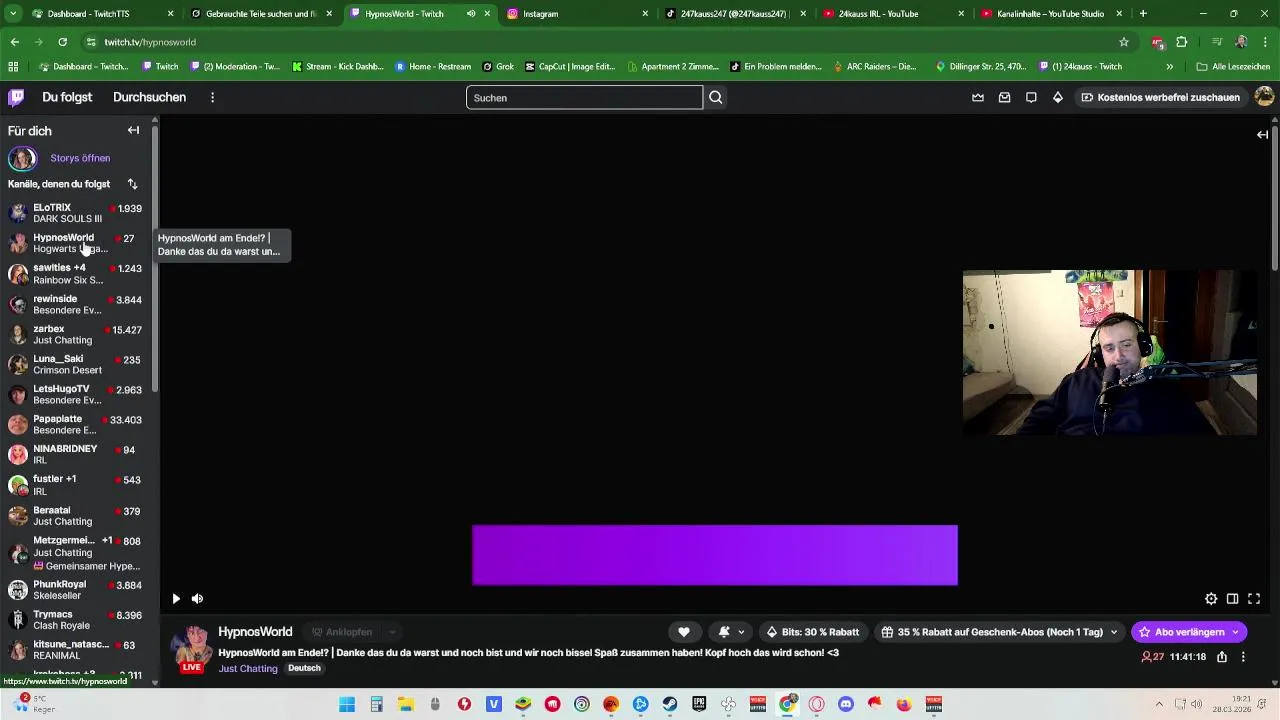Switch to Kanalinhalte - YouTube Studio tab
The width and height of the screenshot is (1280, 720).
pyautogui.click(x=1052, y=14)
